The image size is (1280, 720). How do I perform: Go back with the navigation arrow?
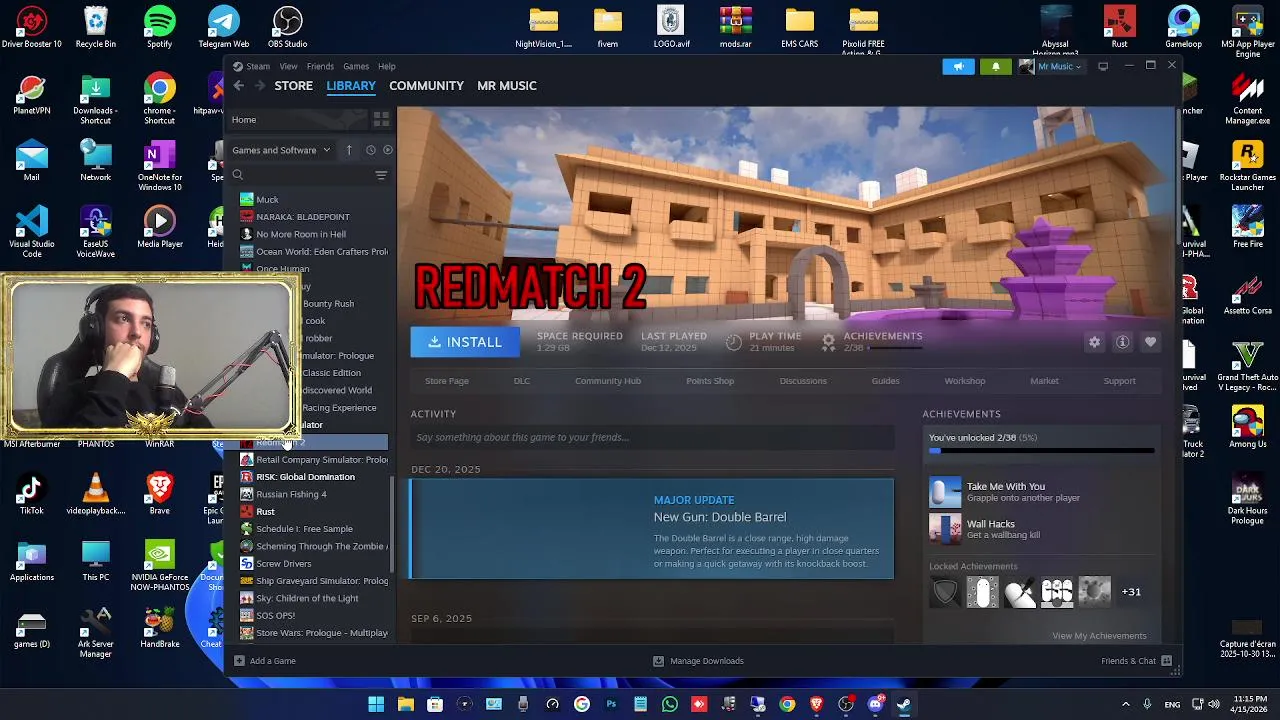238,86
